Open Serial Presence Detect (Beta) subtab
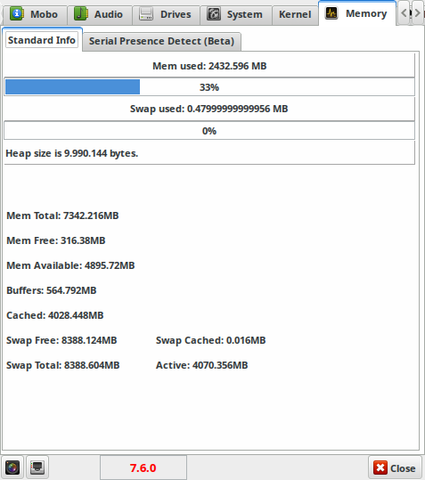 pyautogui.click(x=162, y=41)
